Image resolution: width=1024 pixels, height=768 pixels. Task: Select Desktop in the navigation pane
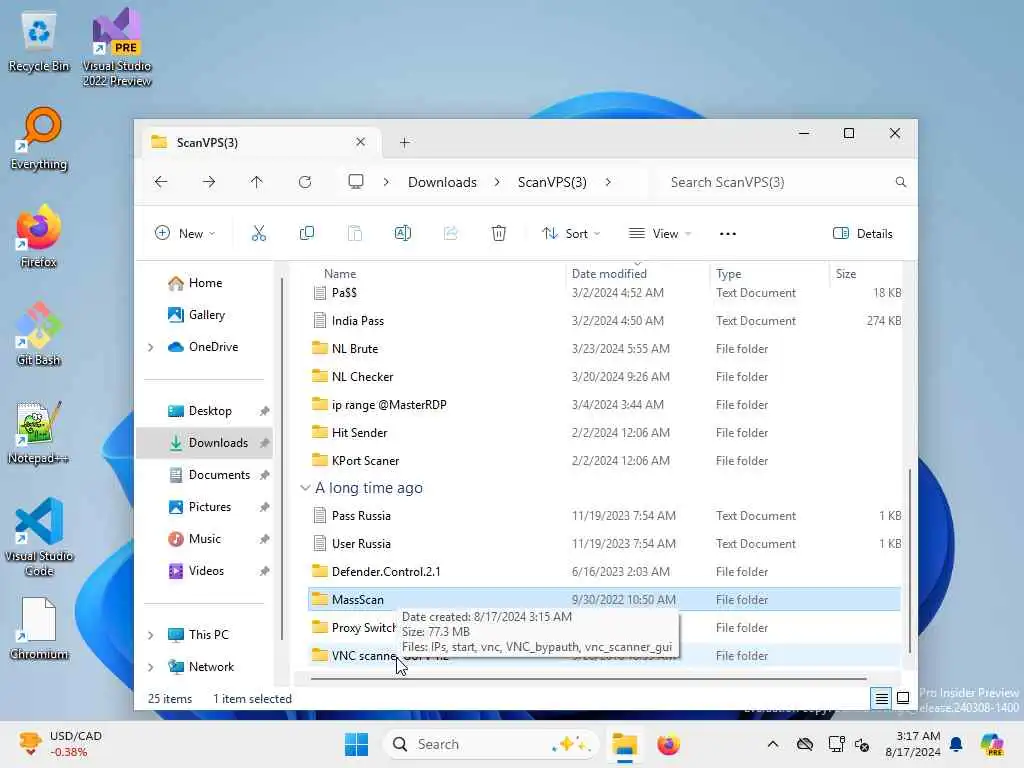tap(205, 411)
